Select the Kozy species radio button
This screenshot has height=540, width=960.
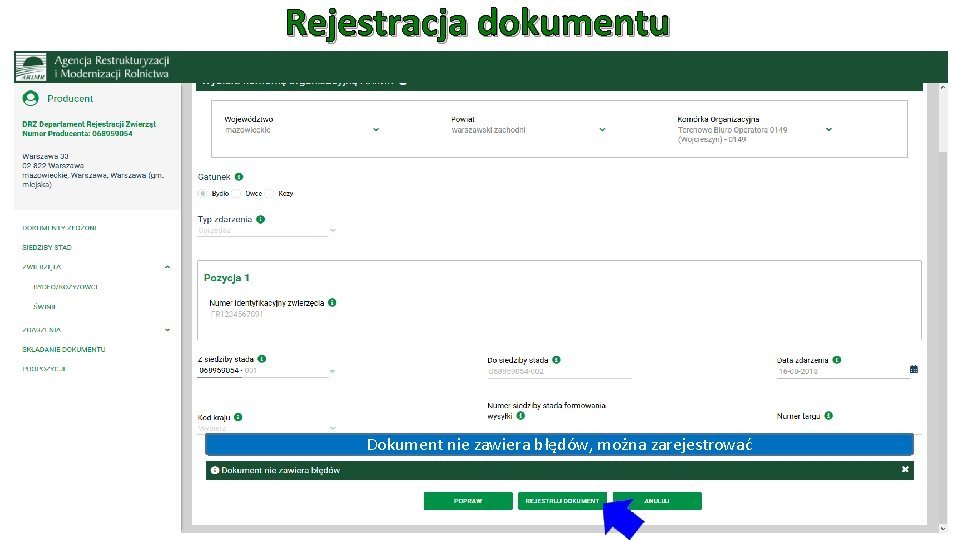click(269, 193)
